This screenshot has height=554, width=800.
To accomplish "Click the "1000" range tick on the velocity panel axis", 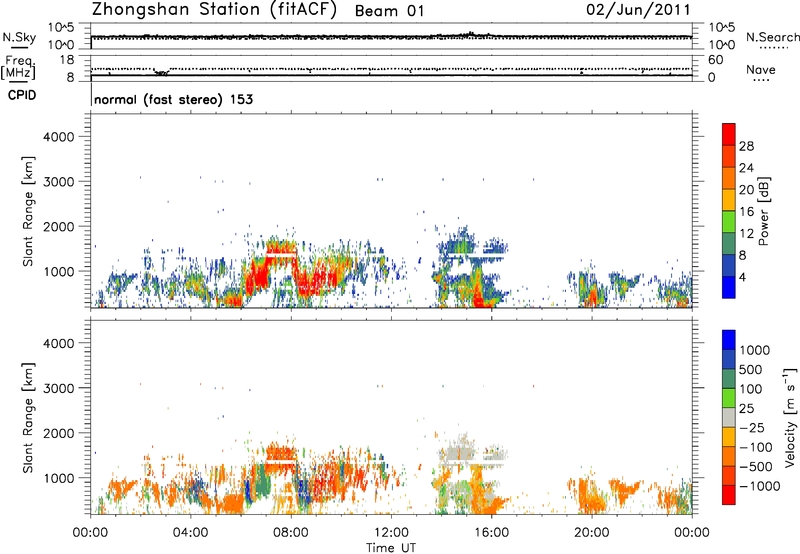I will (x=59, y=478).
